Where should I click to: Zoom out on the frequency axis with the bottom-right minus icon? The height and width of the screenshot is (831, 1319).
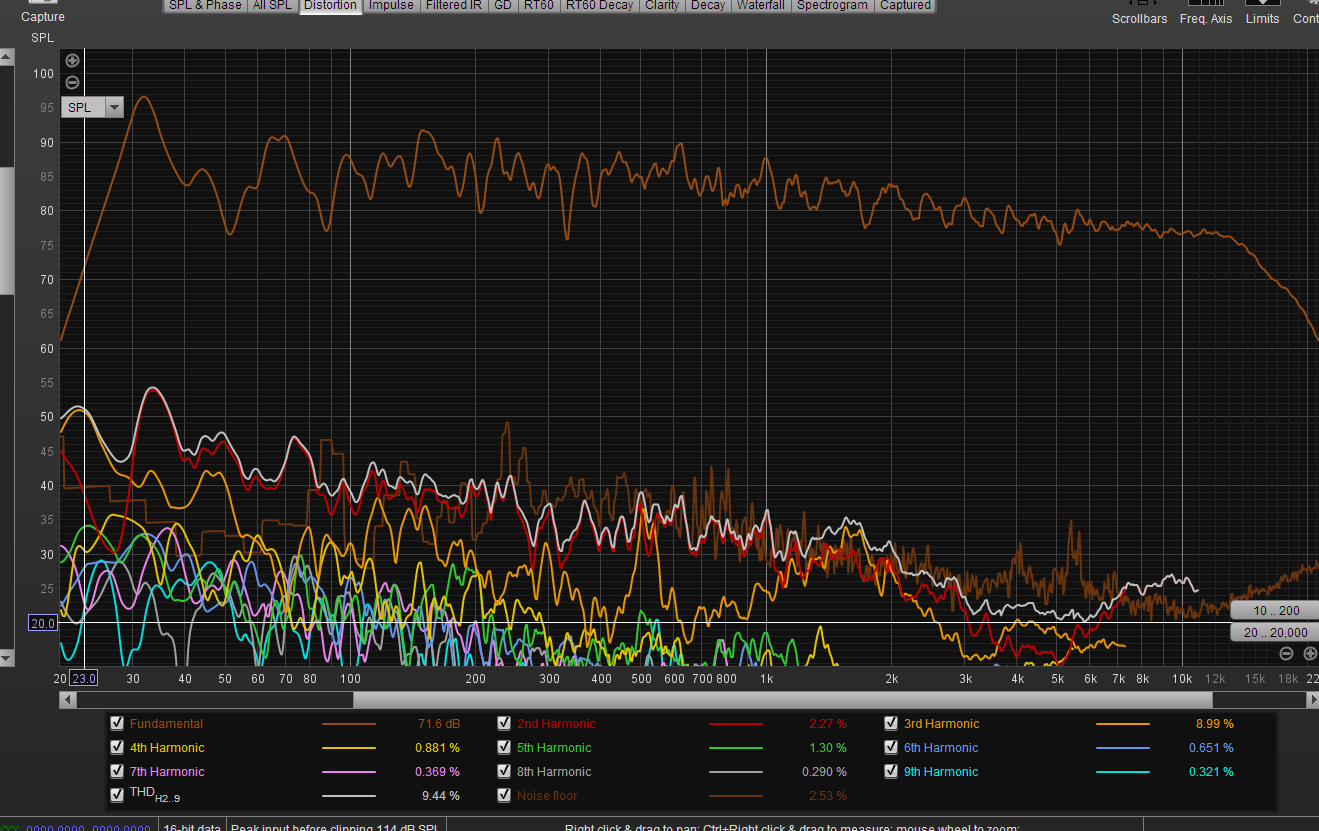(1287, 654)
